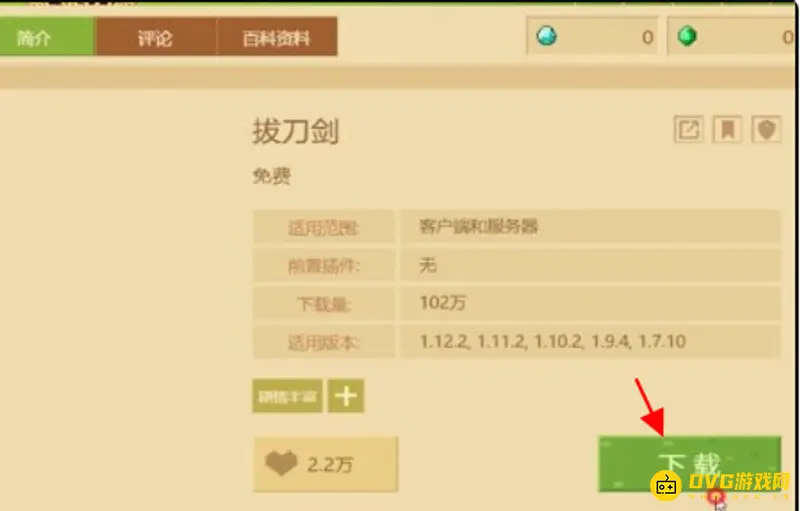Viewport: 800px width, 511px height.
Task: Open the 百科资料 tab
Action: [277, 37]
